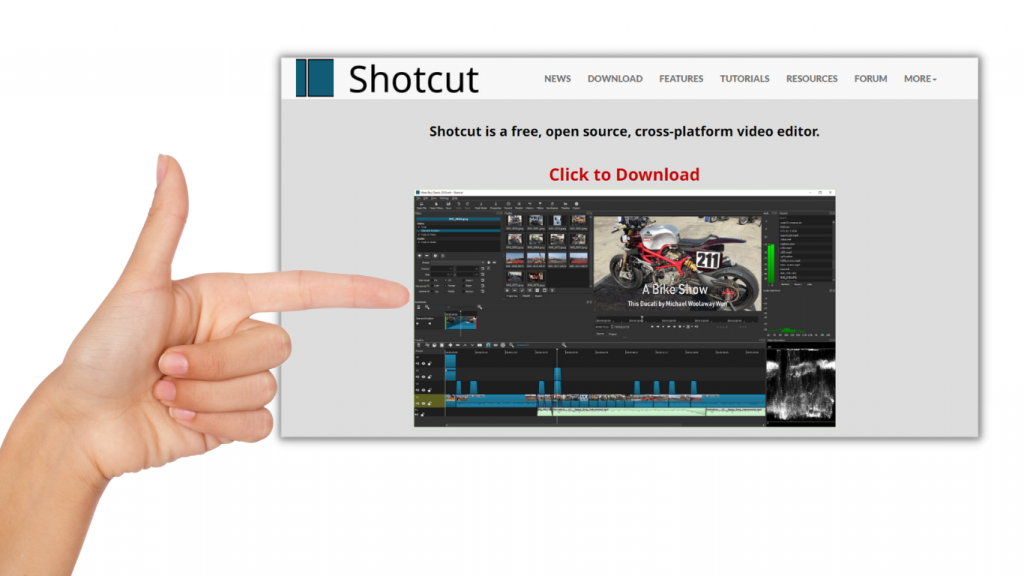Click the timeline zoom slider
1024x576 pixels.
pyautogui.click(x=538, y=345)
